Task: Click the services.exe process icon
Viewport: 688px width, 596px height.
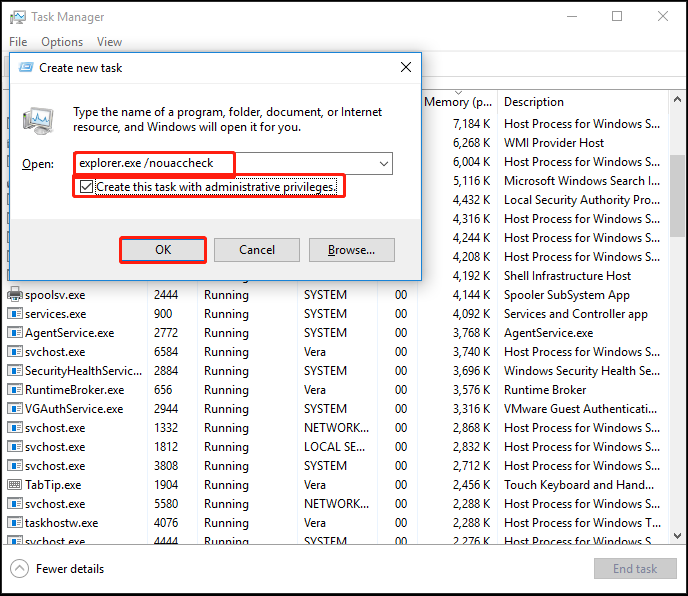Action: click(x=14, y=314)
